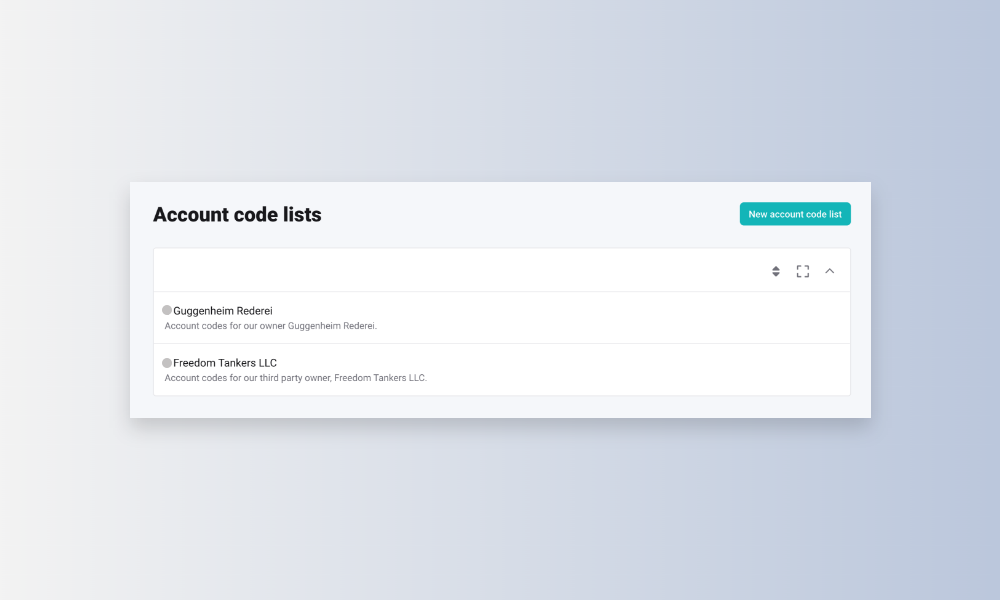Select the Freedom Tankers LLC list row

[x=600, y=370]
